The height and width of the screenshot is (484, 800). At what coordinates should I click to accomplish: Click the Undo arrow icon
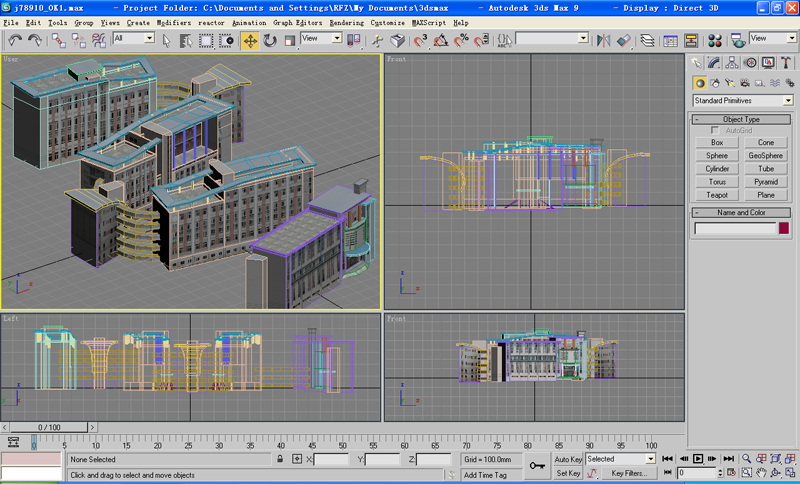14,40
